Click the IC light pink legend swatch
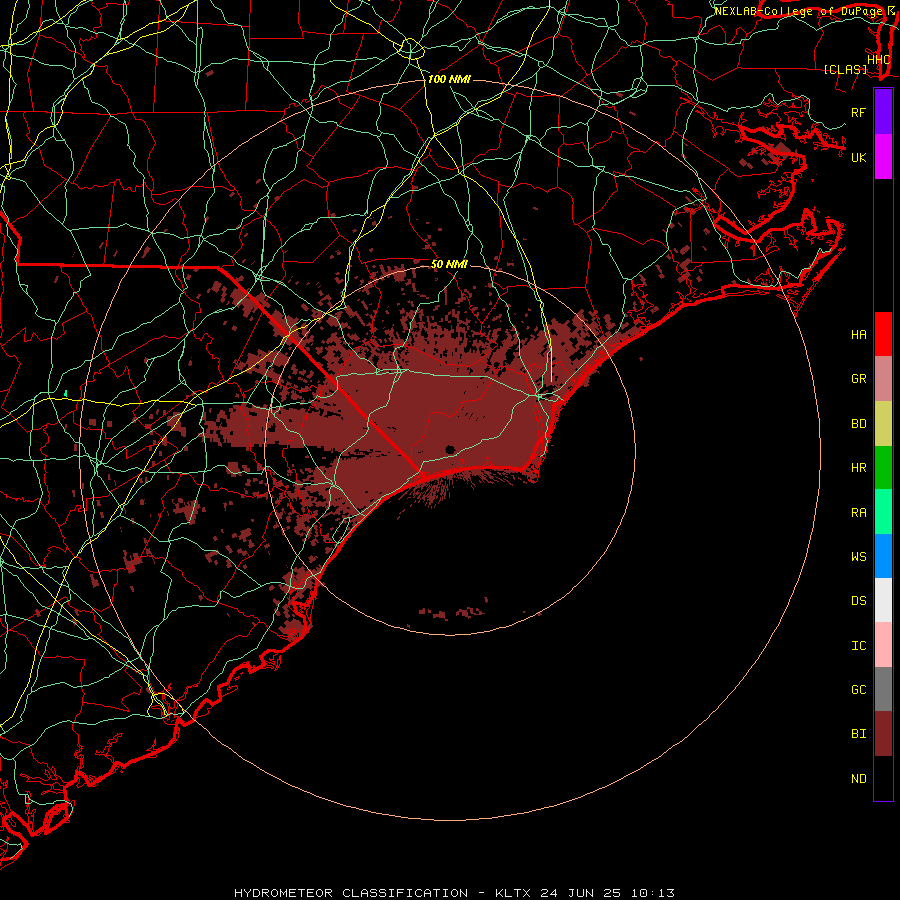The image size is (900, 900). pos(883,645)
